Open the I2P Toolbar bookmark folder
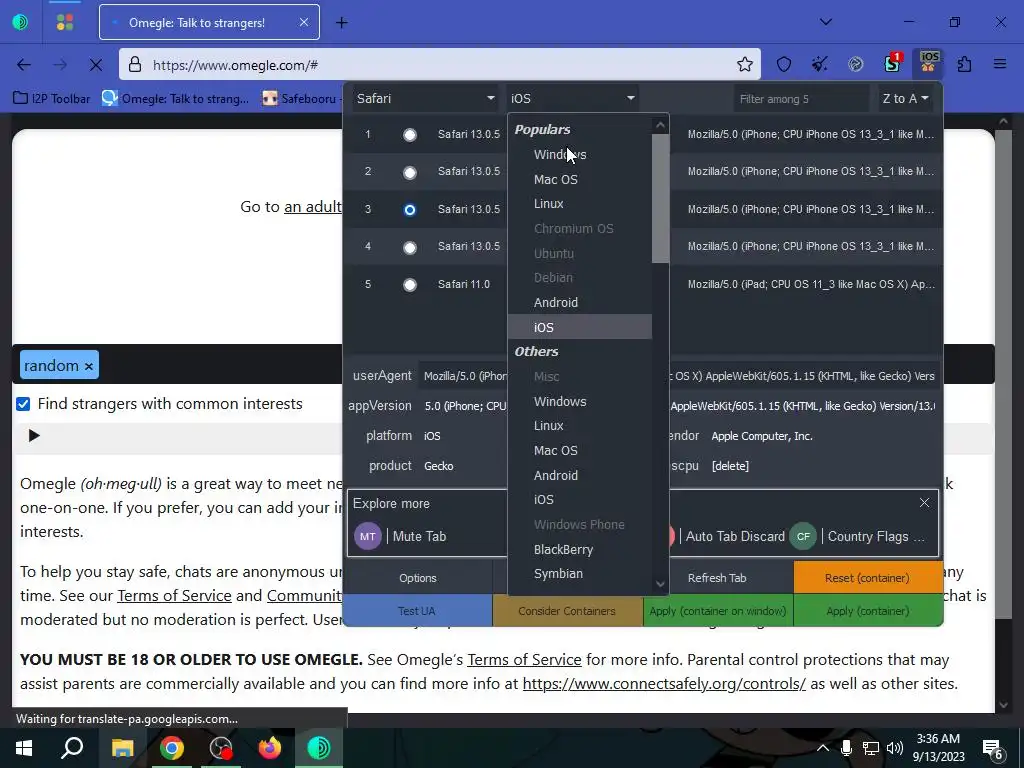The width and height of the screenshot is (1024, 768). tap(52, 99)
